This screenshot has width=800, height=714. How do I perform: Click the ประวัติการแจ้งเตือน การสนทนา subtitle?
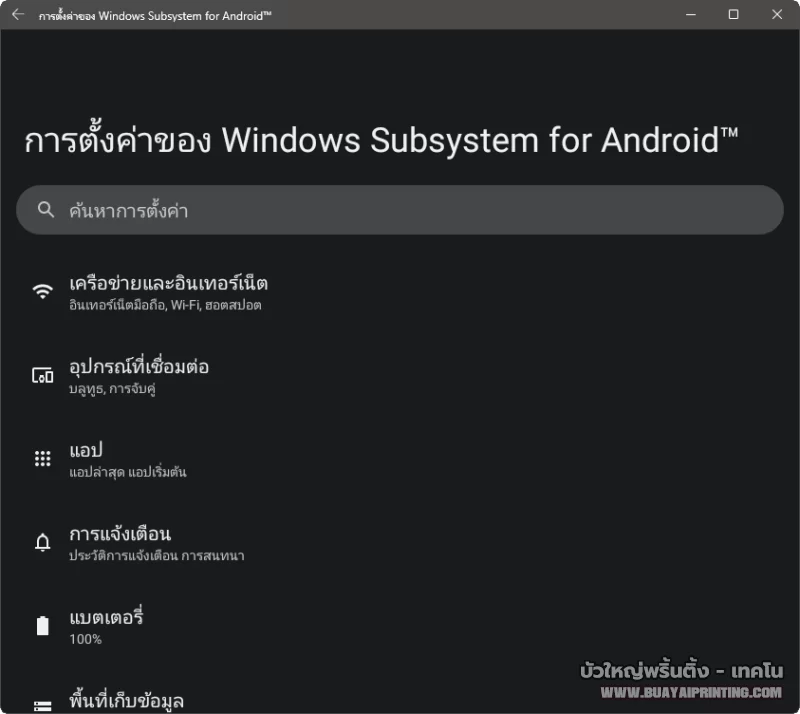point(157,555)
